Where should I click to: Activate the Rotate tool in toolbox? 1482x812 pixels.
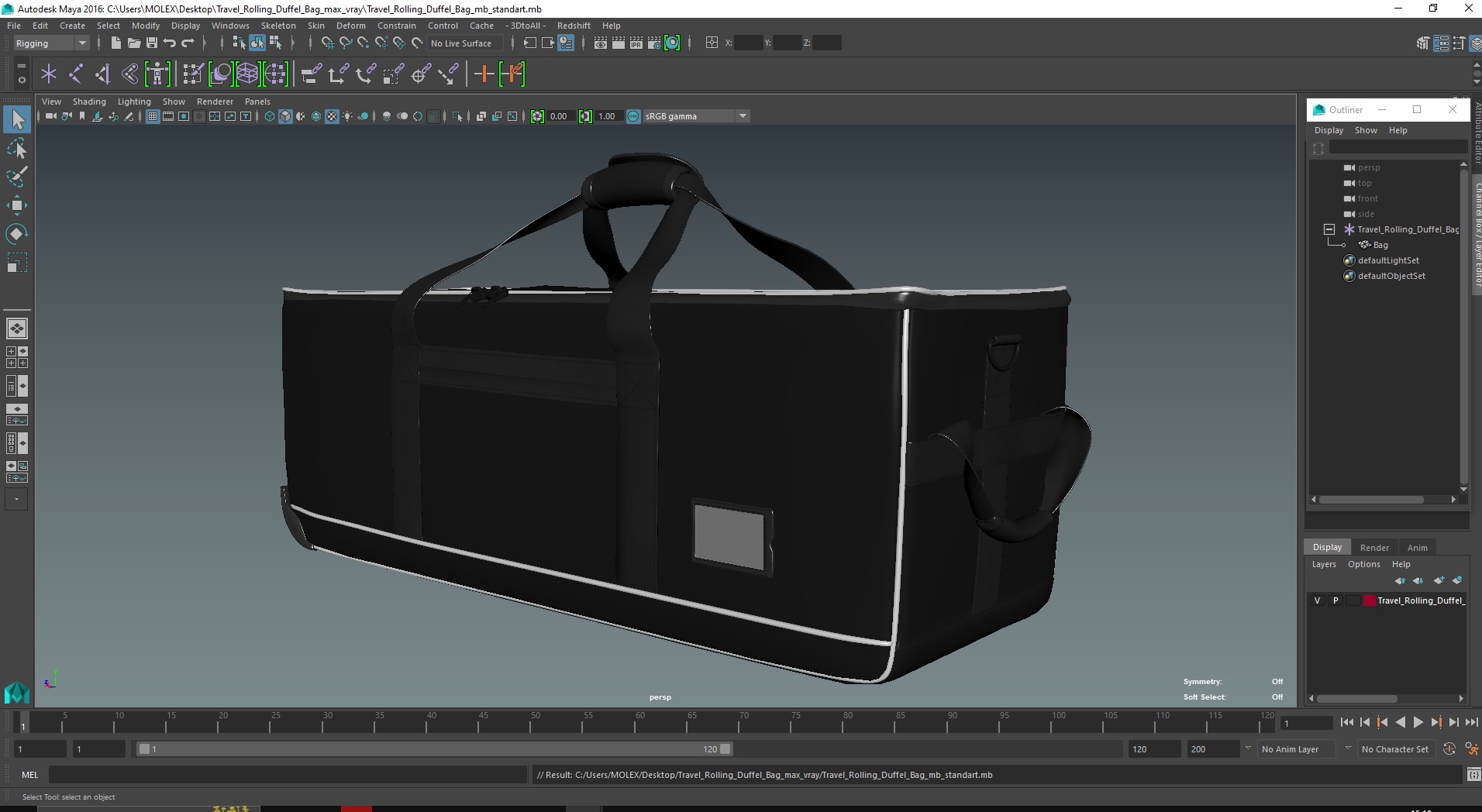click(17, 233)
